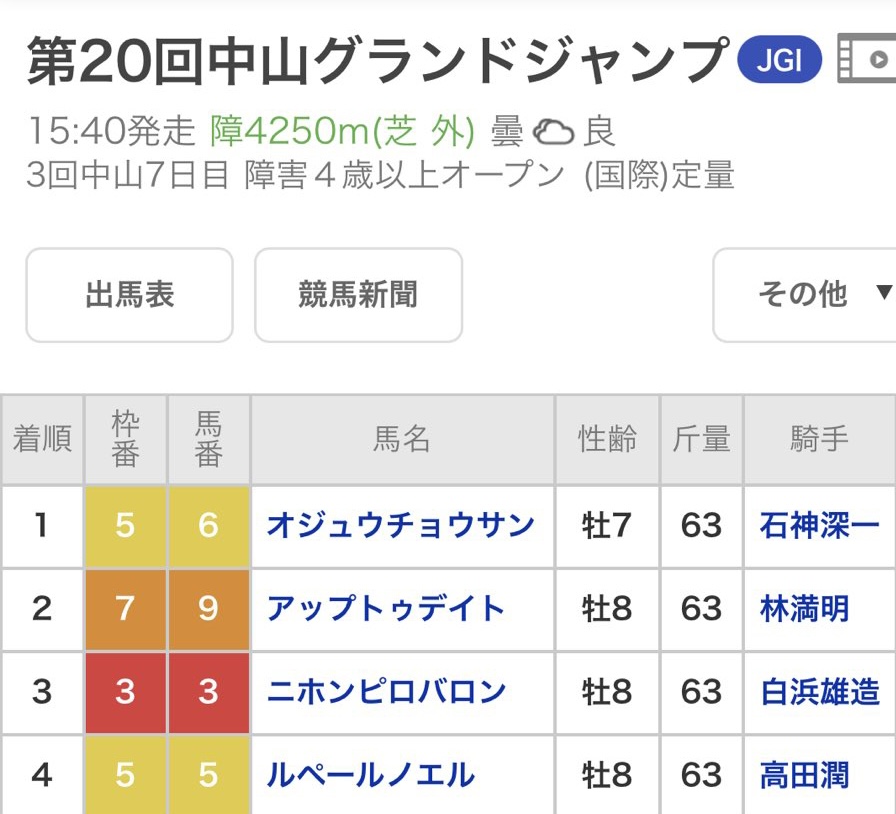The image size is (896, 814).
Task: Open horse オジュウチョウサン's page
Action: click(x=400, y=525)
